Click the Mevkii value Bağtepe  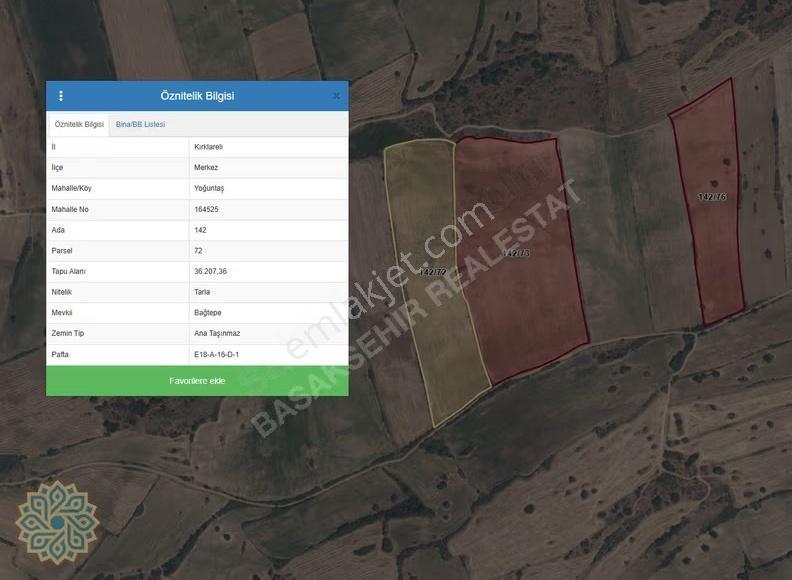coord(208,313)
